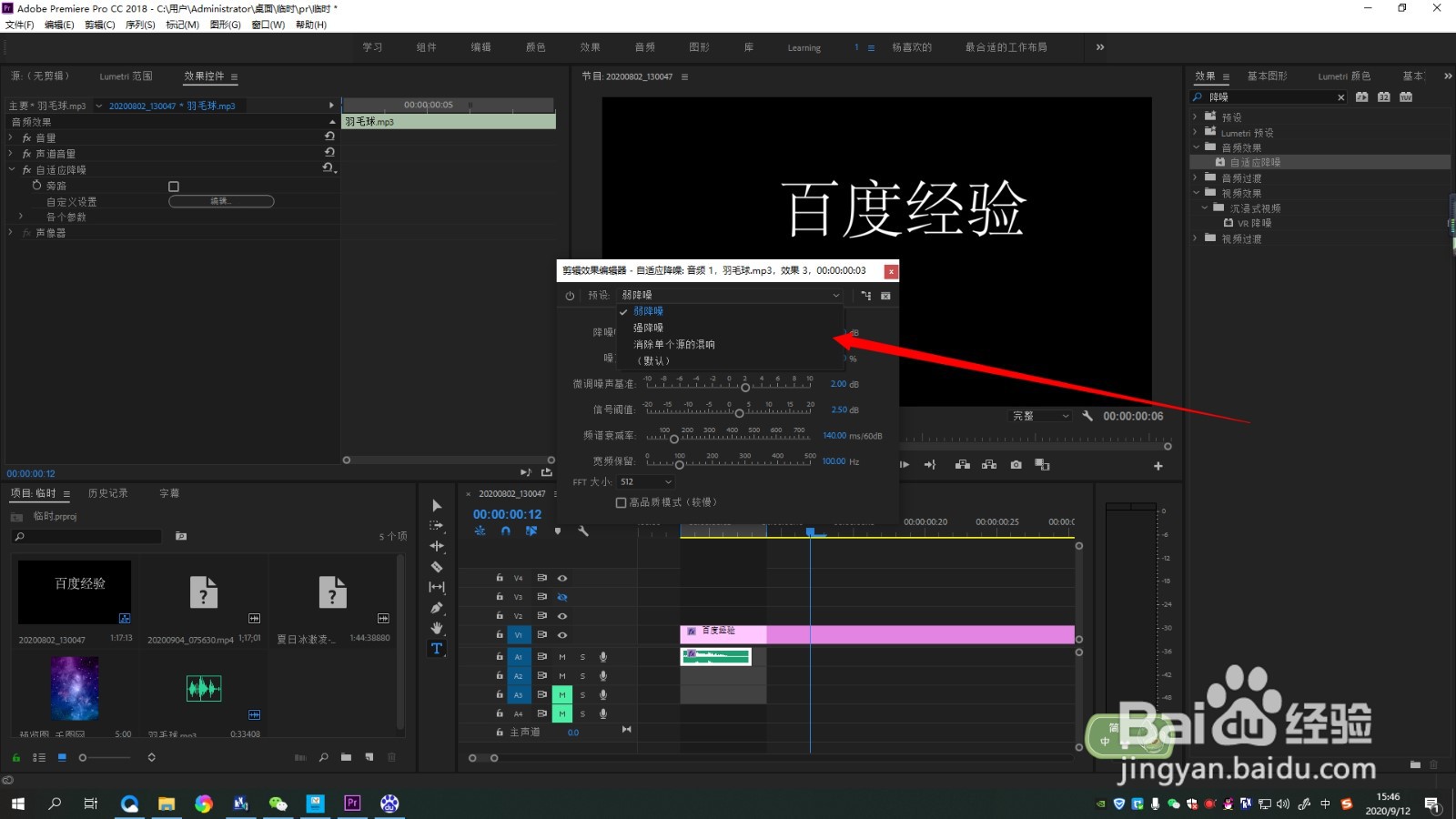
Task: Select the 强降噪 preset
Action: point(648,328)
